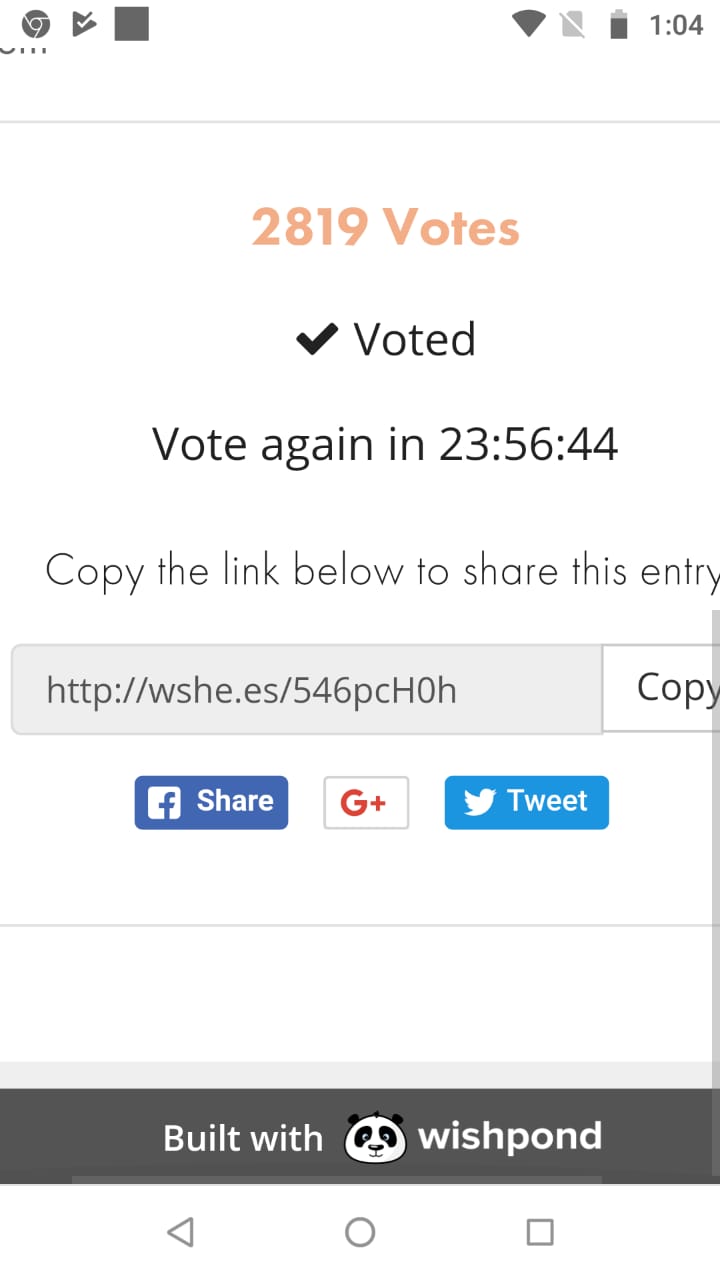Viewport: 720px width, 1280px height.
Task: Tap the Facebook Share button
Action: click(211, 802)
